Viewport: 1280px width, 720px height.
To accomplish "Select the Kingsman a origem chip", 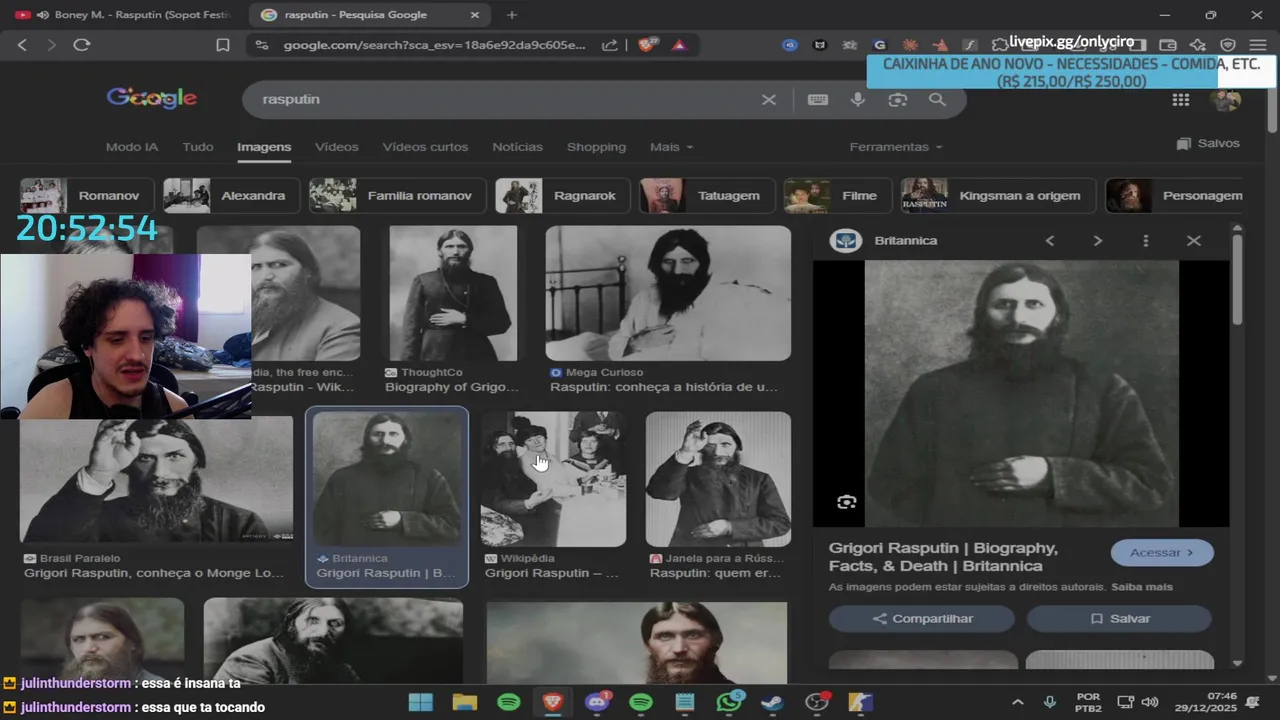I will coord(998,196).
